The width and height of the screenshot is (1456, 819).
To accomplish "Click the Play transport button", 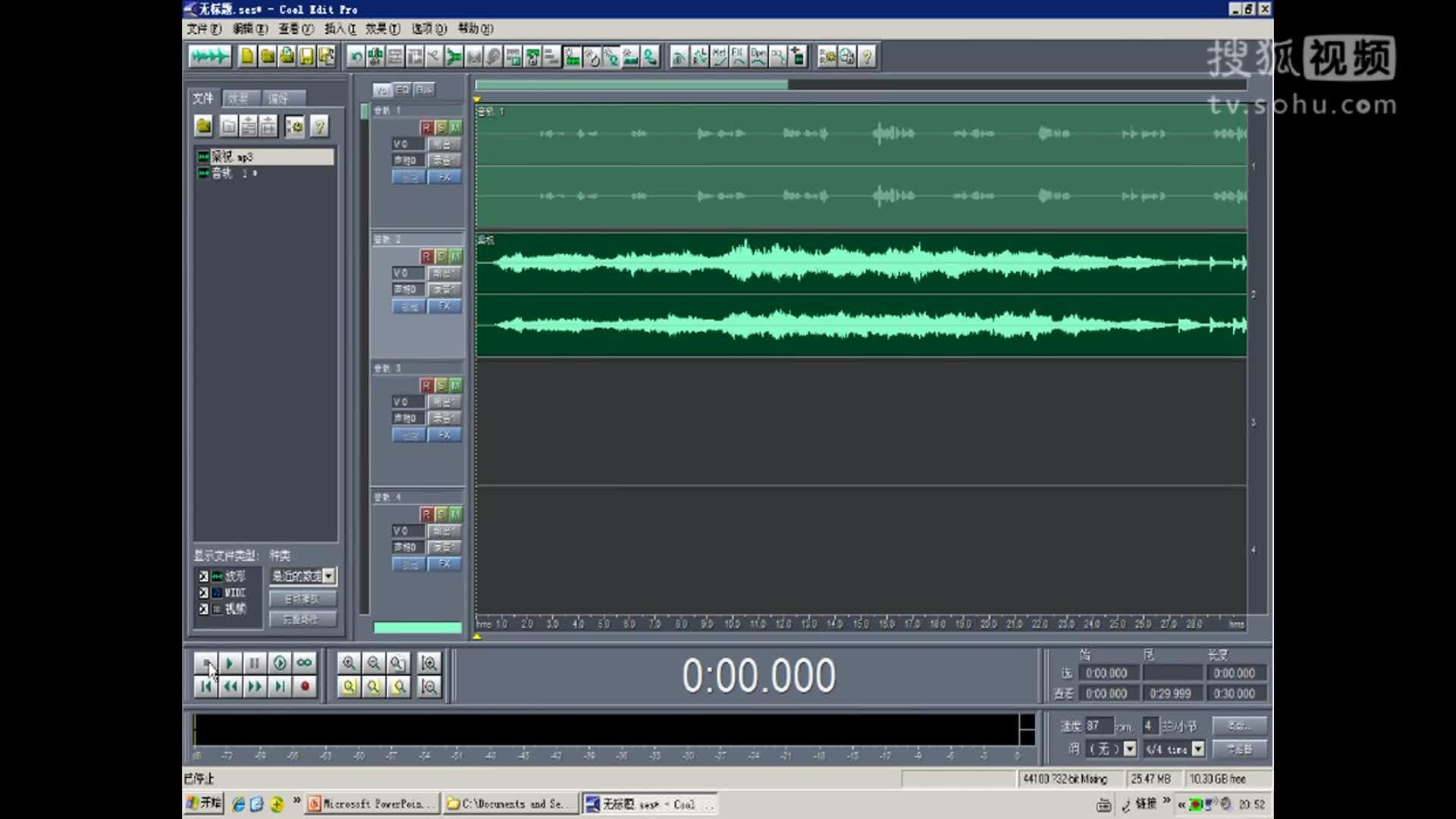I will click(230, 664).
